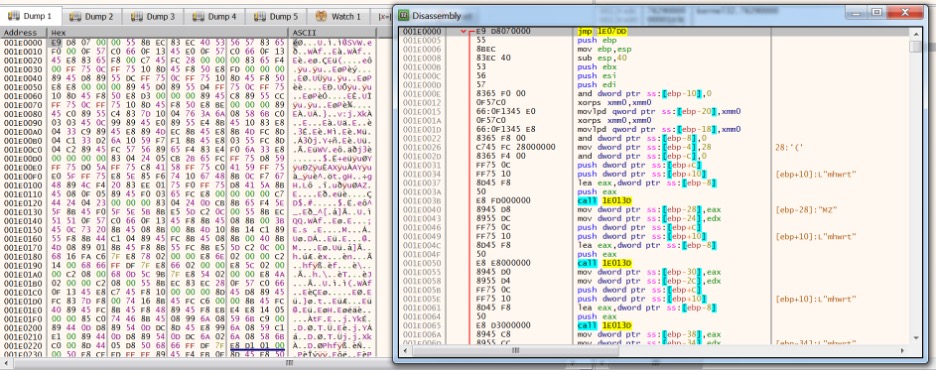The image size is (936, 370).
Task: Select dump row address 001E0000
Action: (x=23, y=42)
